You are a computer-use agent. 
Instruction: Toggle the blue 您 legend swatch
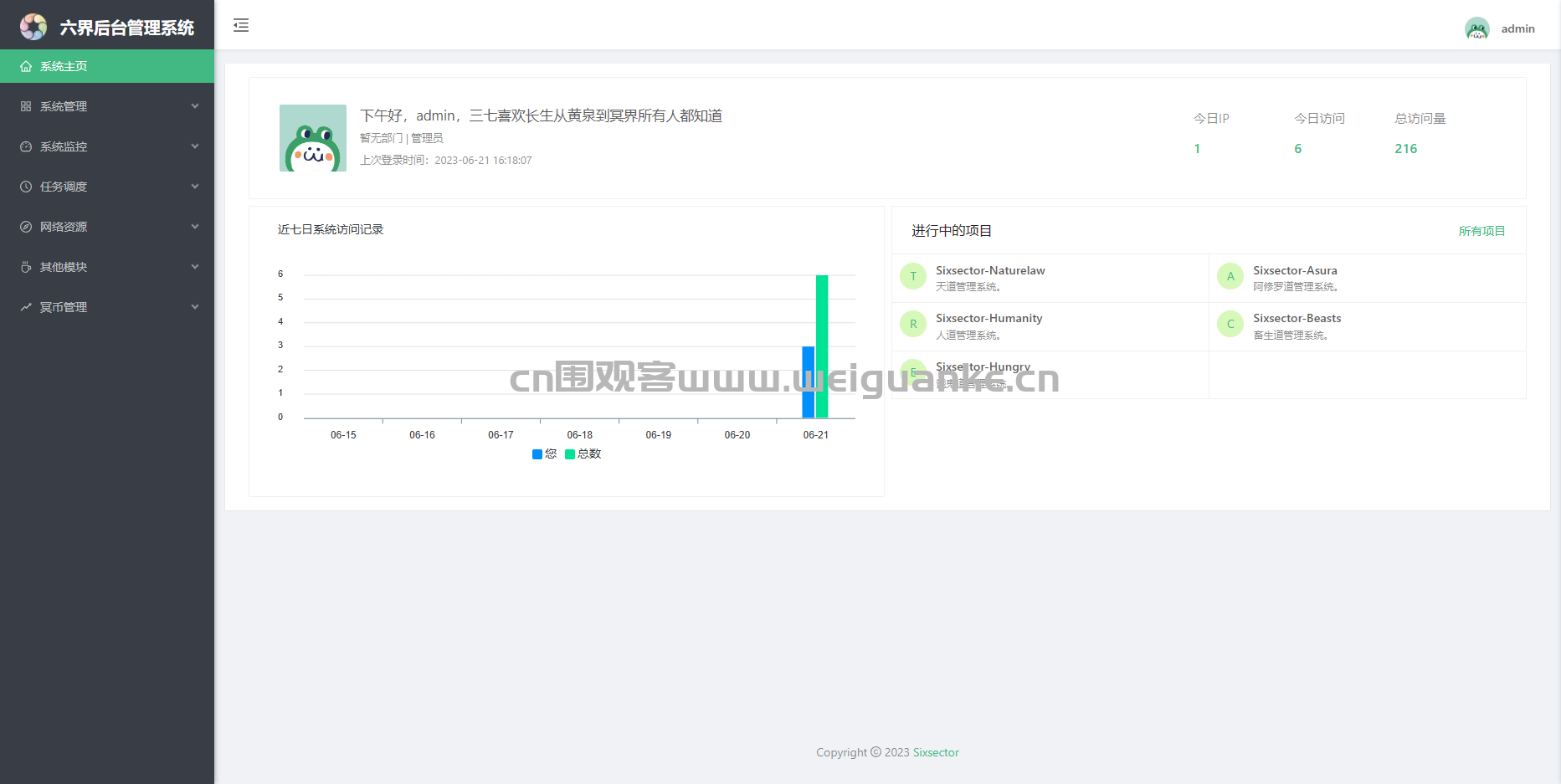[537, 454]
